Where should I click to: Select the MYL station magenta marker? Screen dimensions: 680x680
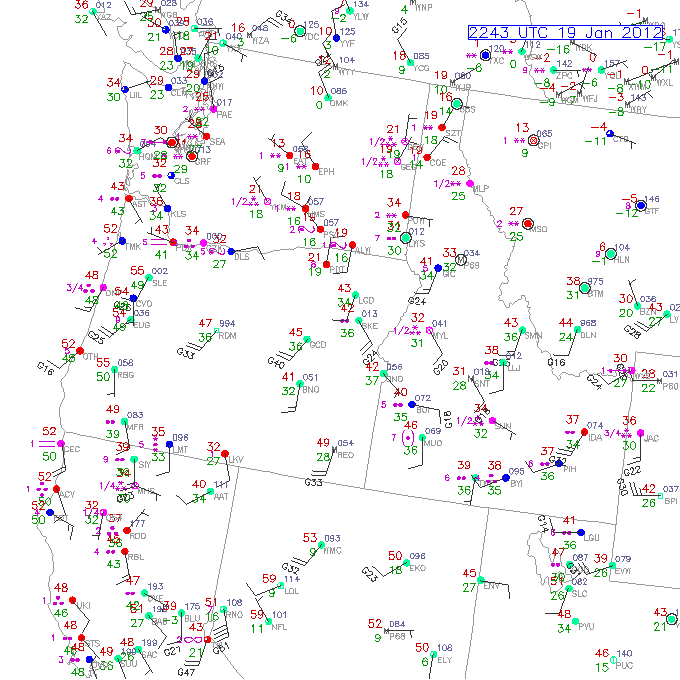pos(429,330)
